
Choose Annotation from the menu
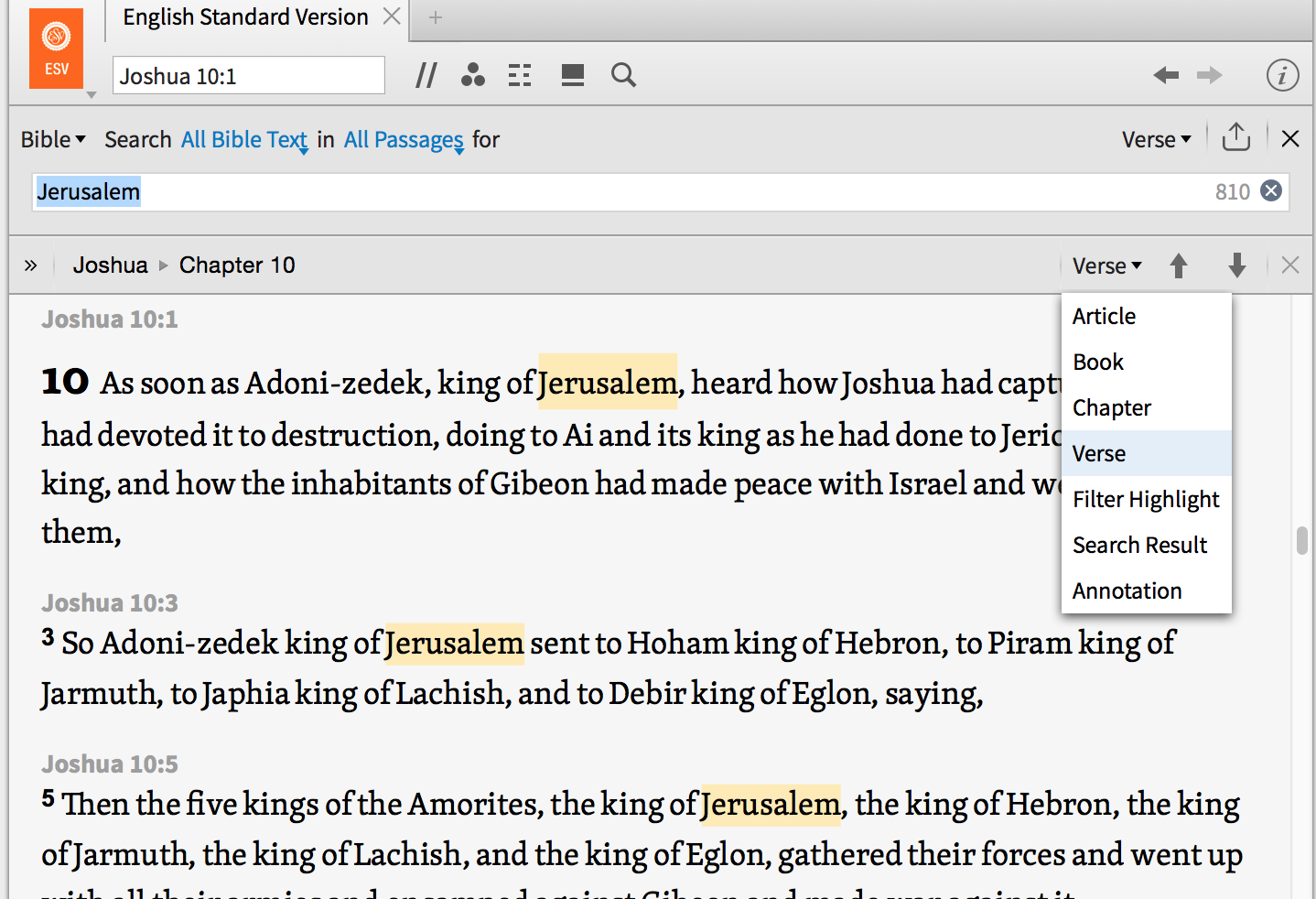pos(1147,590)
